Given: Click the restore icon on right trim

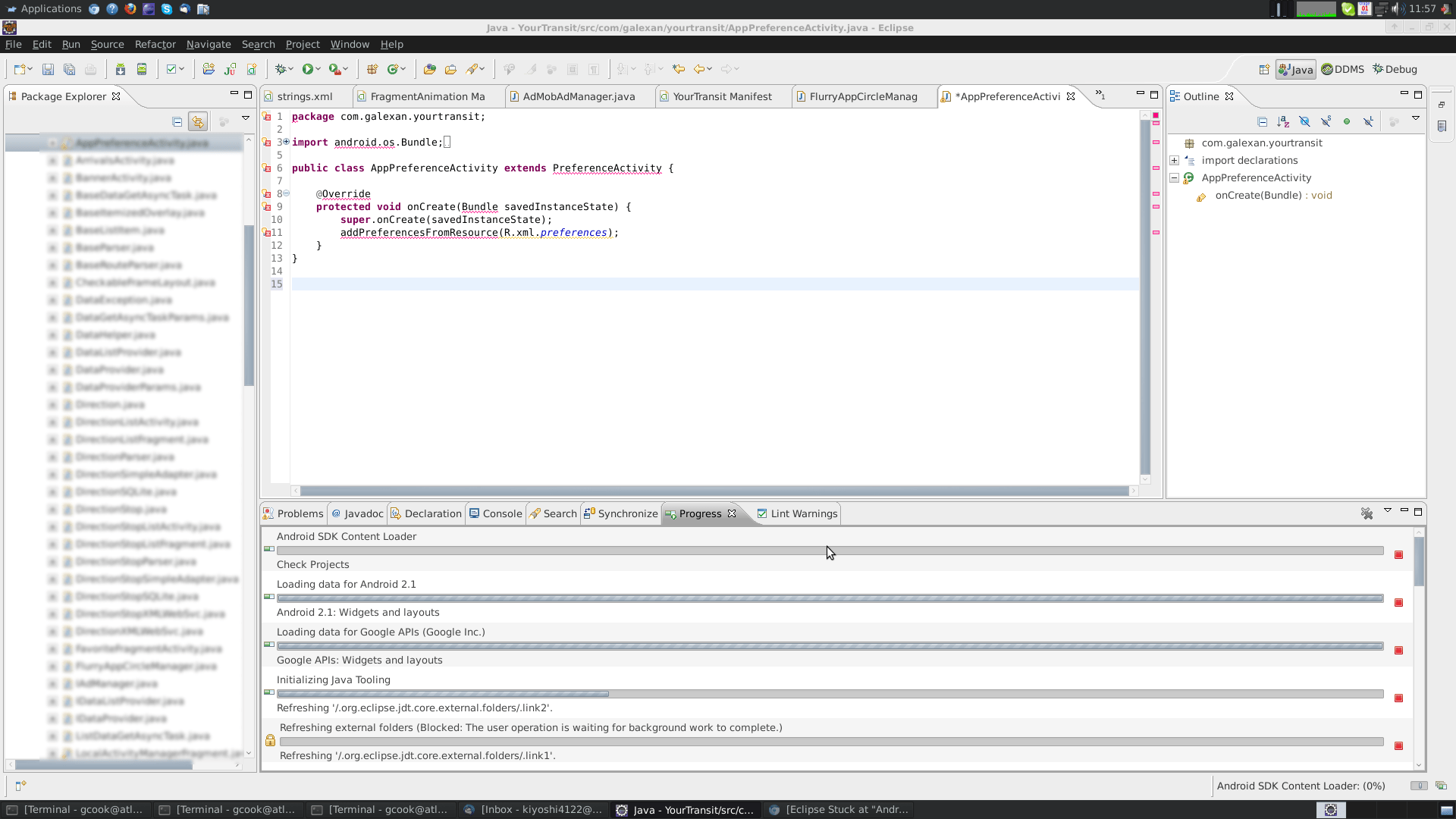Looking at the screenshot, I should pyautogui.click(x=1442, y=105).
